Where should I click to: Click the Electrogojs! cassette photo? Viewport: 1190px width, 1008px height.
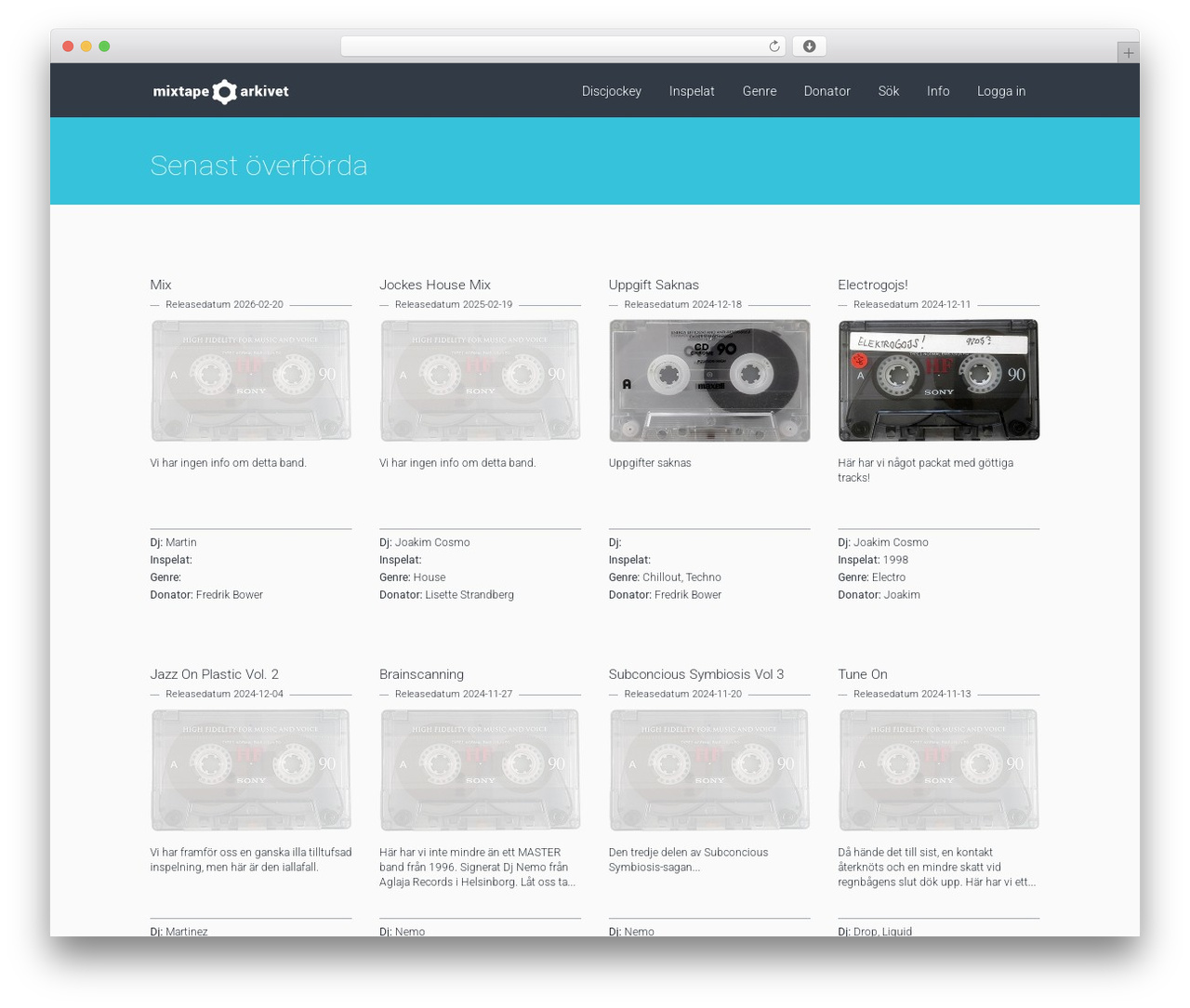939,380
